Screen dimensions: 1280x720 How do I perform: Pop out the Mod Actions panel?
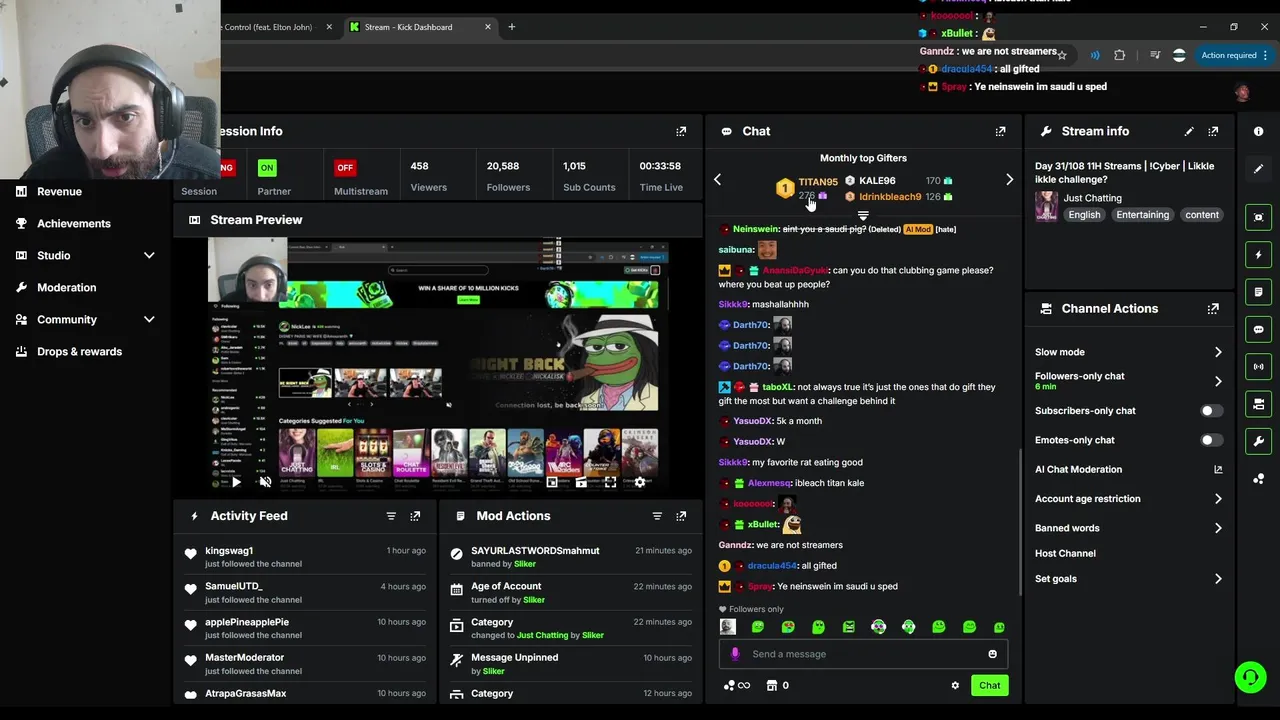click(x=681, y=516)
